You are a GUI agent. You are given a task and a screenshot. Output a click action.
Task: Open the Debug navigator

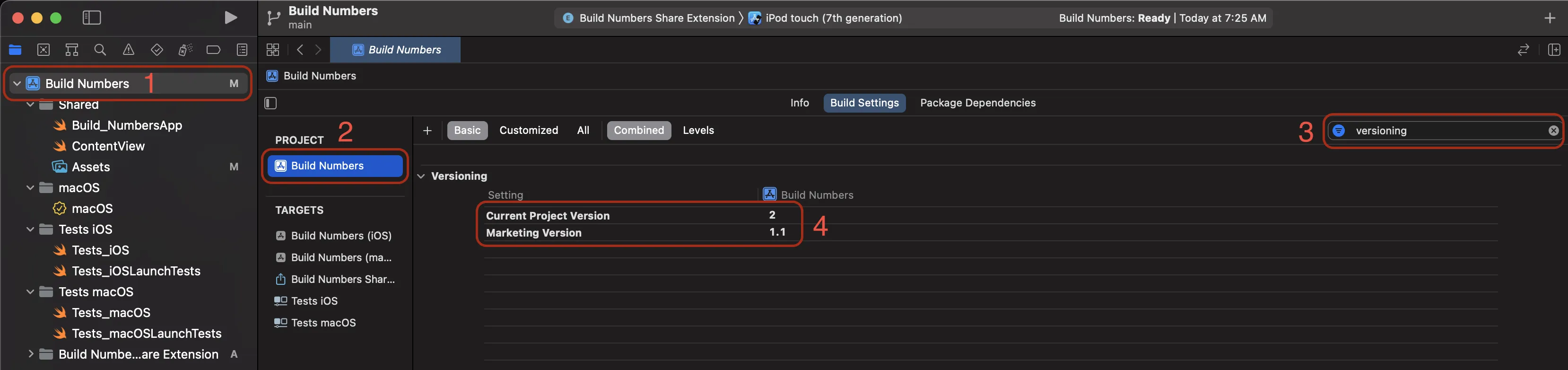tap(185, 50)
